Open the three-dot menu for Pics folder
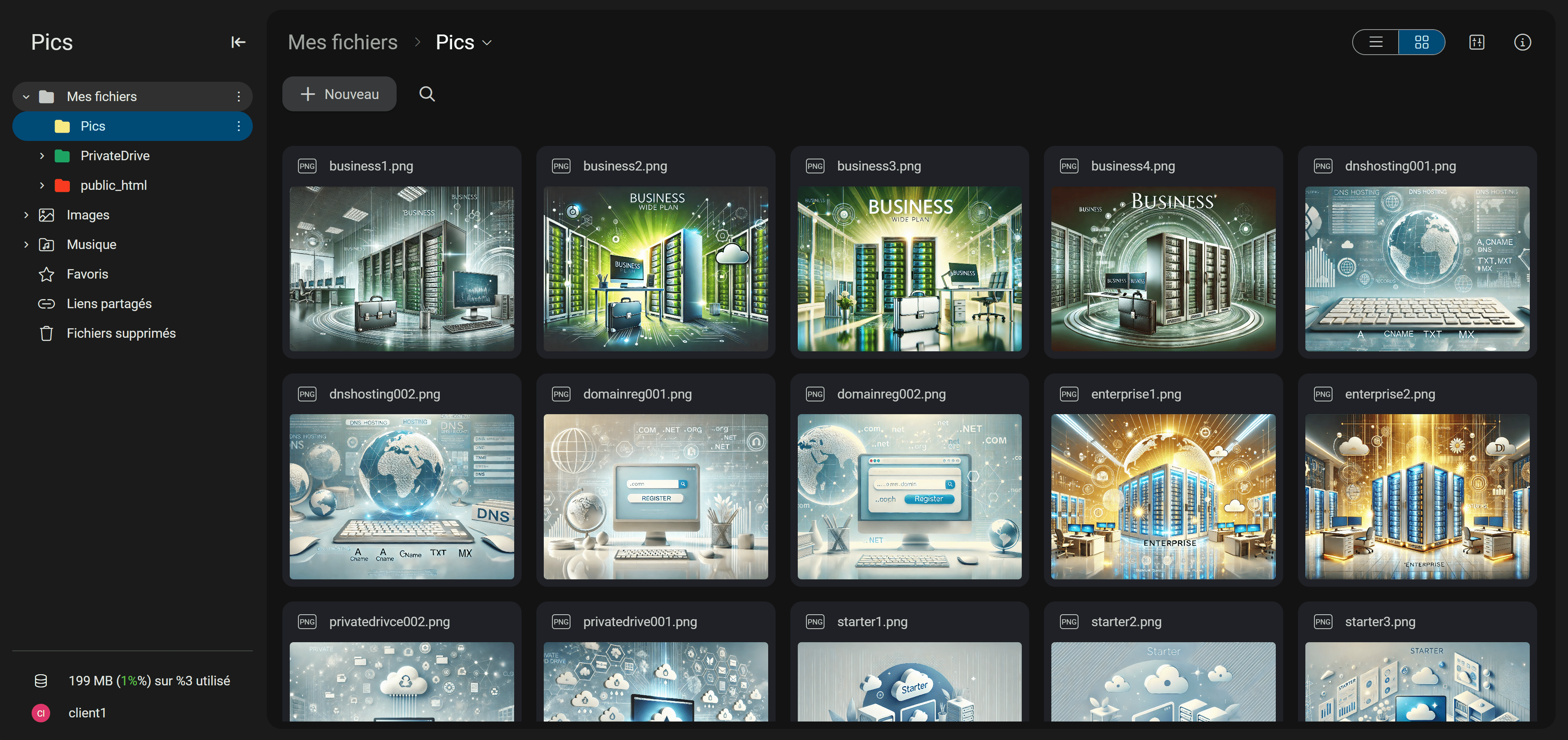Screen dimensions: 1568x740 coord(239,126)
